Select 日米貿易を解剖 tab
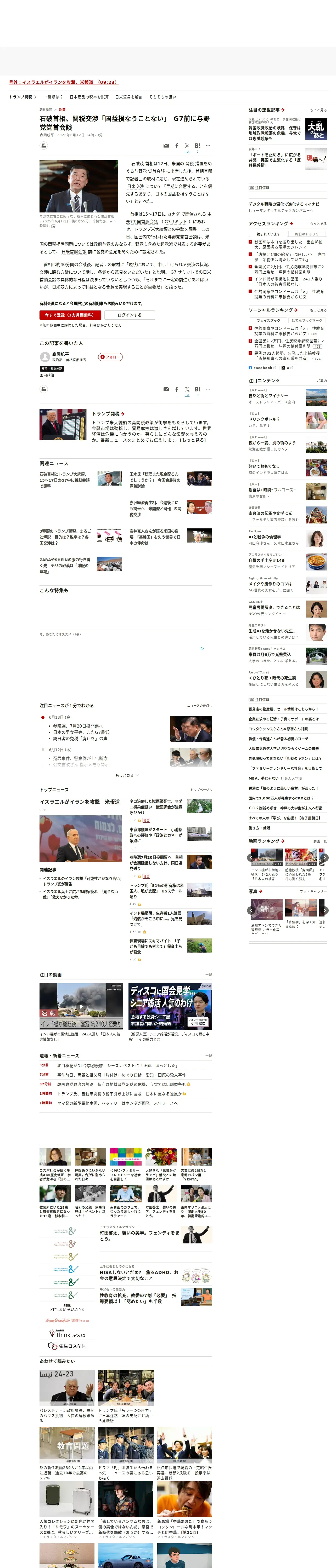Screen dimensions: 336x1568 click(x=129, y=97)
